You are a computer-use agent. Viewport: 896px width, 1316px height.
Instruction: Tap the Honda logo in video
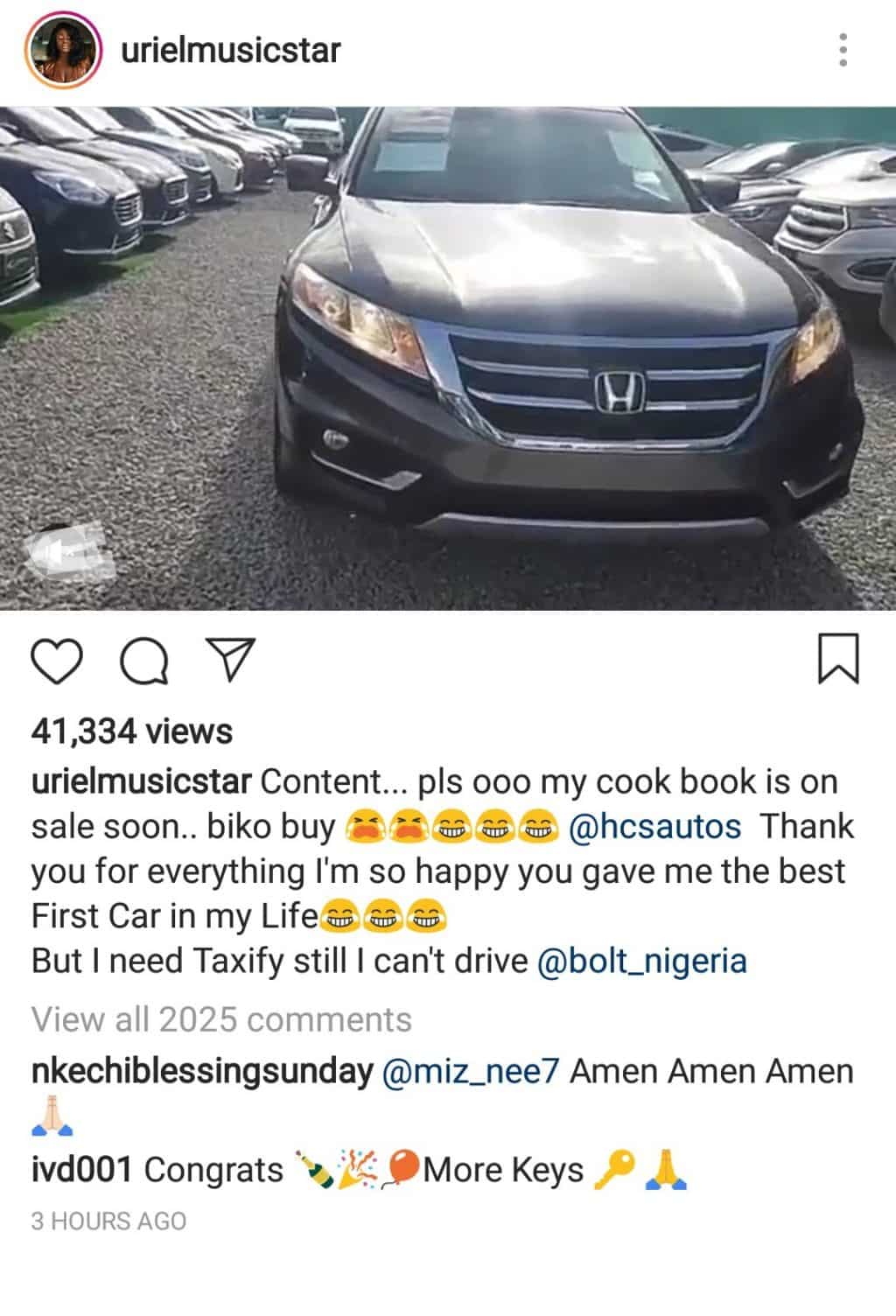(620, 390)
